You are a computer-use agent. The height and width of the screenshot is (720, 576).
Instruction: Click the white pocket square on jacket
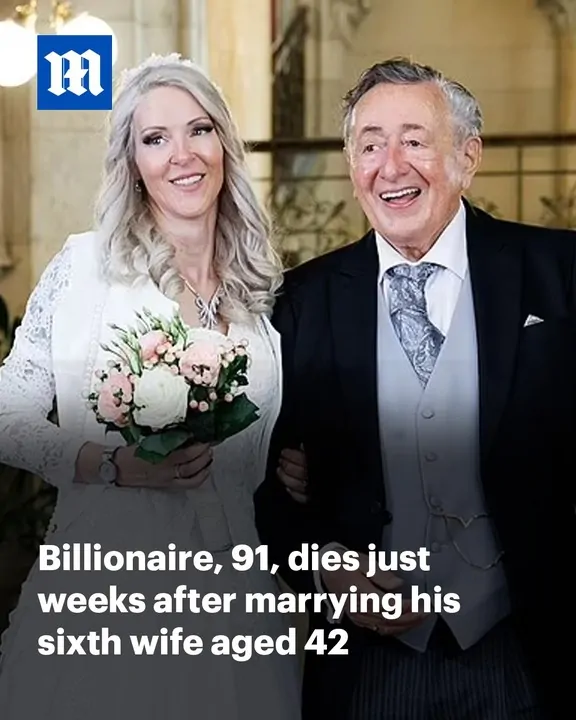pyautogui.click(x=533, y=320)
